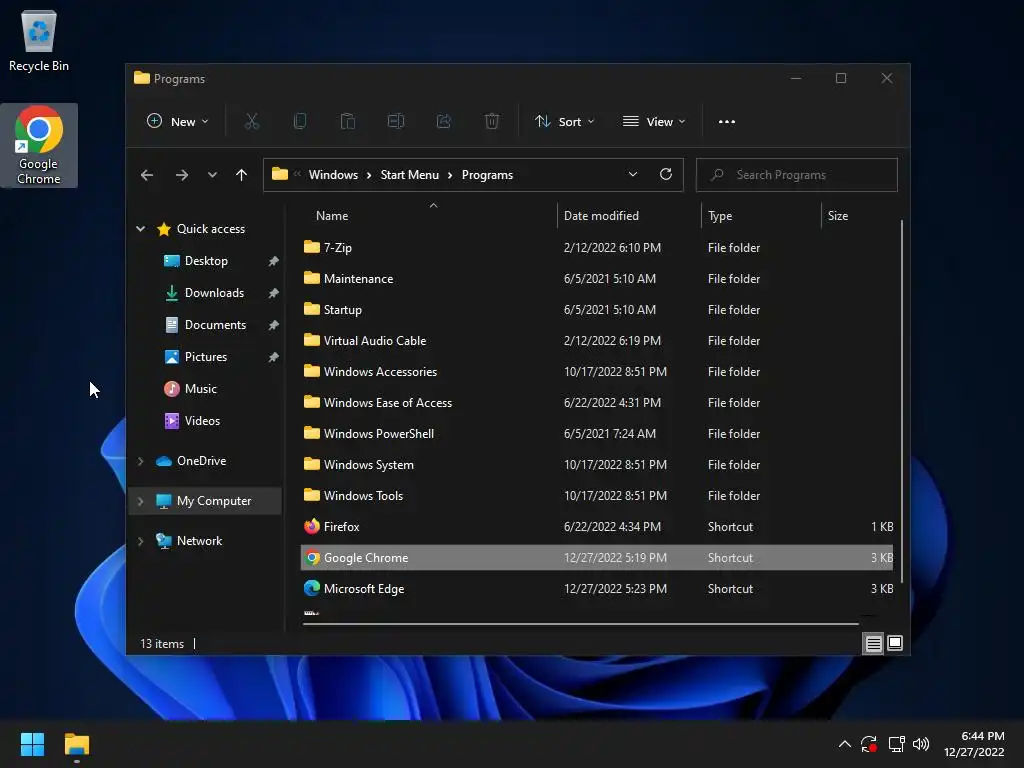The height and width of the screenshot is (768, 1024).
Task: Unpin Desktop via its pin icon
Action: (274, 261)
